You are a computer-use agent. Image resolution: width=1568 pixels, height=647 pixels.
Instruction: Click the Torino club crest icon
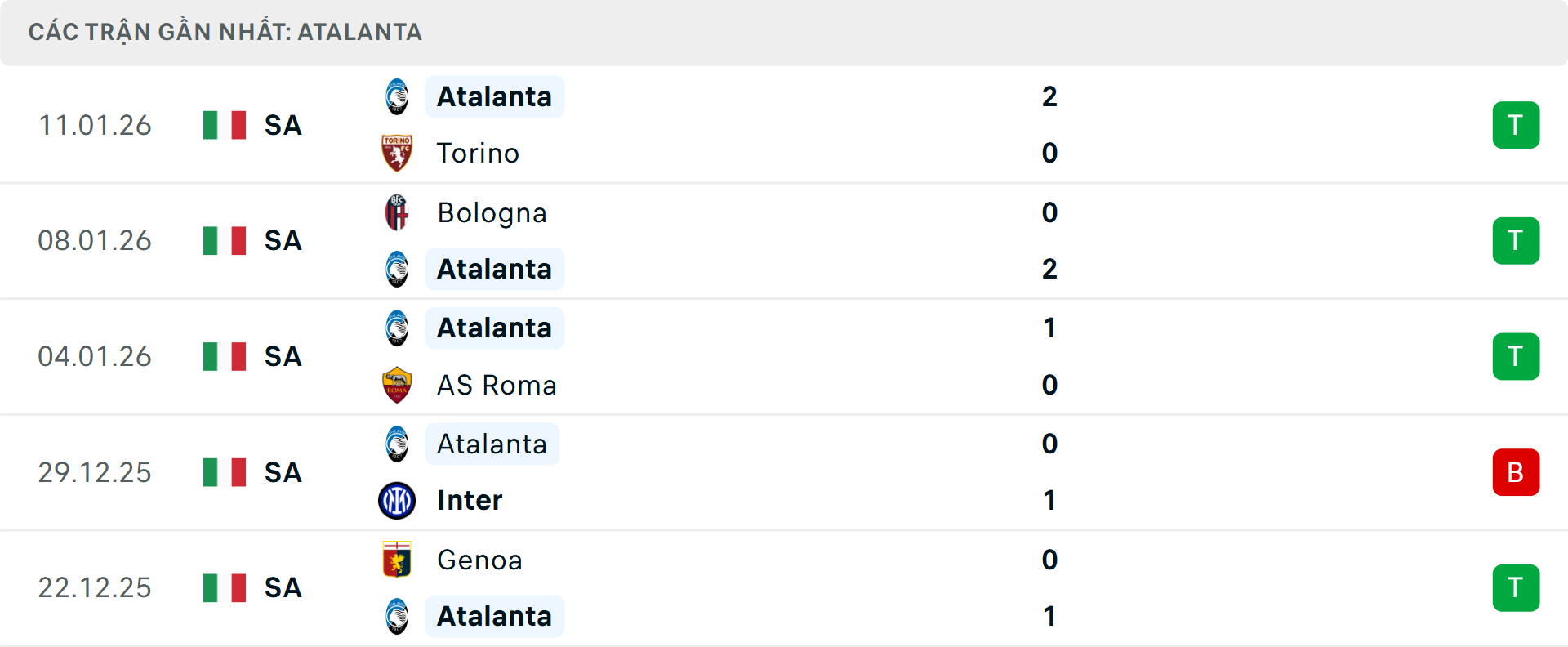click(397, 153)
